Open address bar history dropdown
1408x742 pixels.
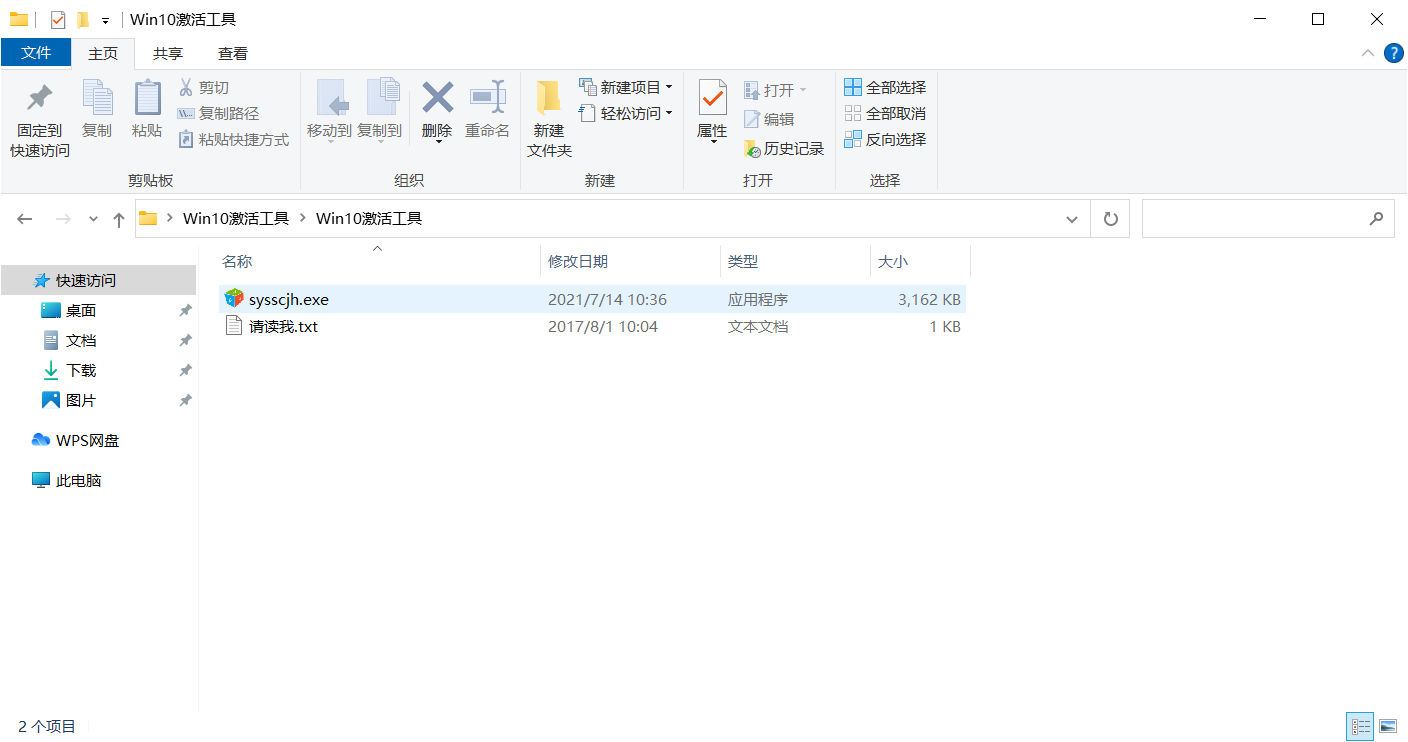(x=1072, y=219)
